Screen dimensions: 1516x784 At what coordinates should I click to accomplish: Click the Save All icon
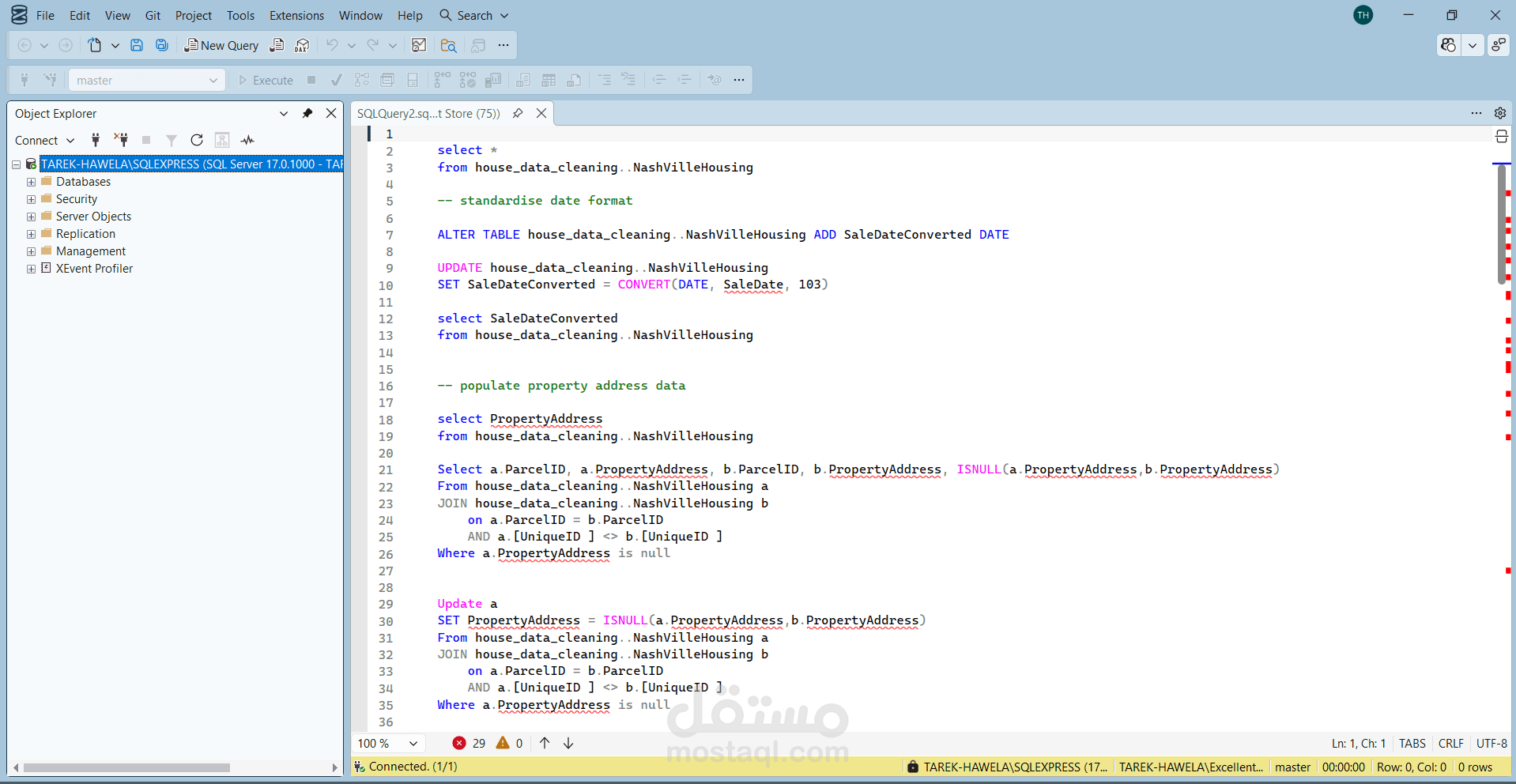(x=162, y=45)
